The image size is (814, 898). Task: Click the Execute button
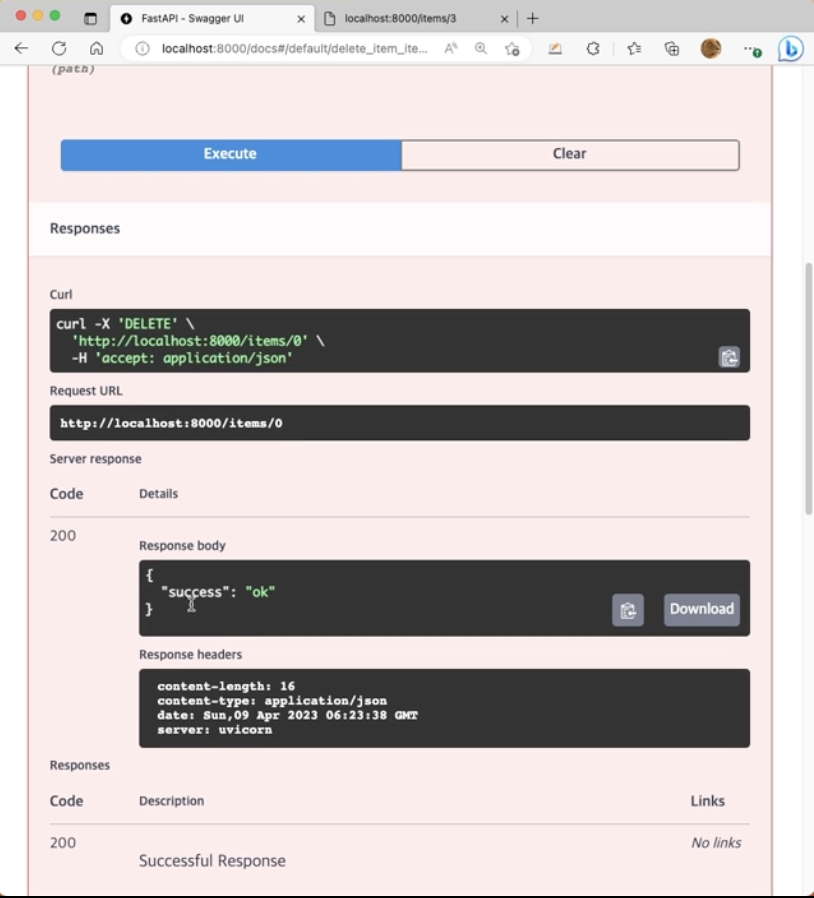(231, 155)
